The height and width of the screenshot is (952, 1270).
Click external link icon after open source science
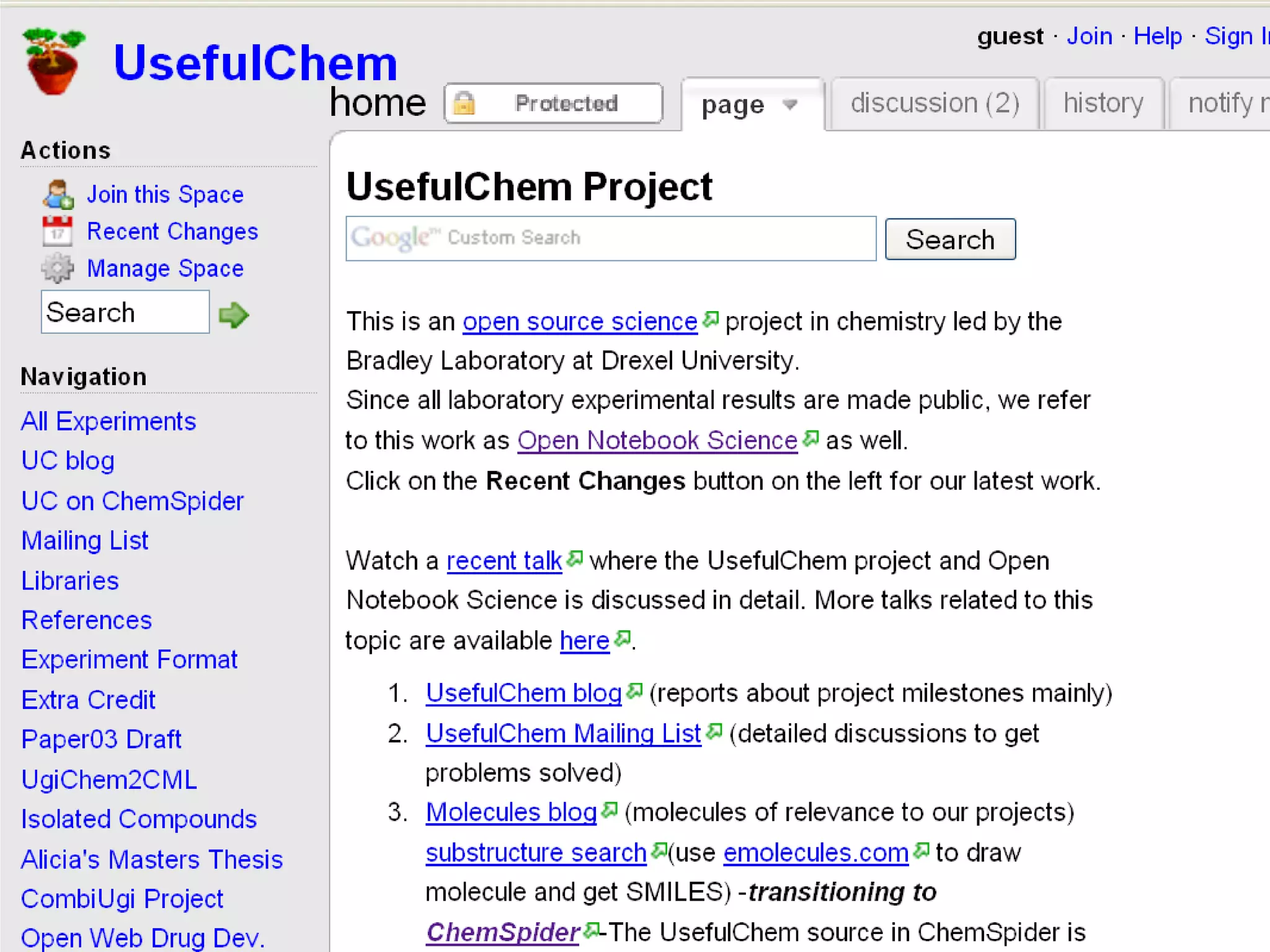click(x=711, y=320)
